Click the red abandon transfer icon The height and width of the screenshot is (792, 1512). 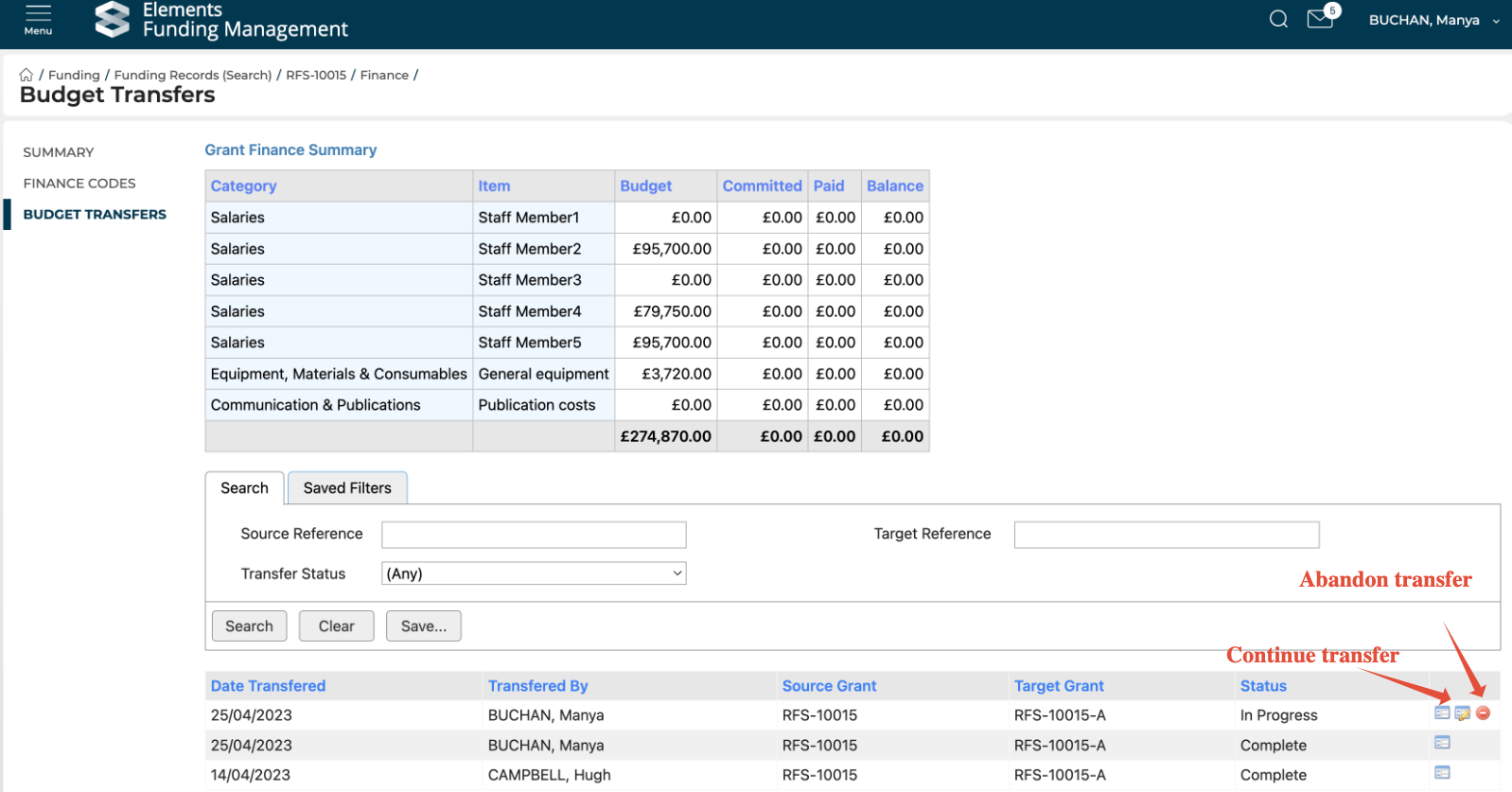click(1483, 713)
